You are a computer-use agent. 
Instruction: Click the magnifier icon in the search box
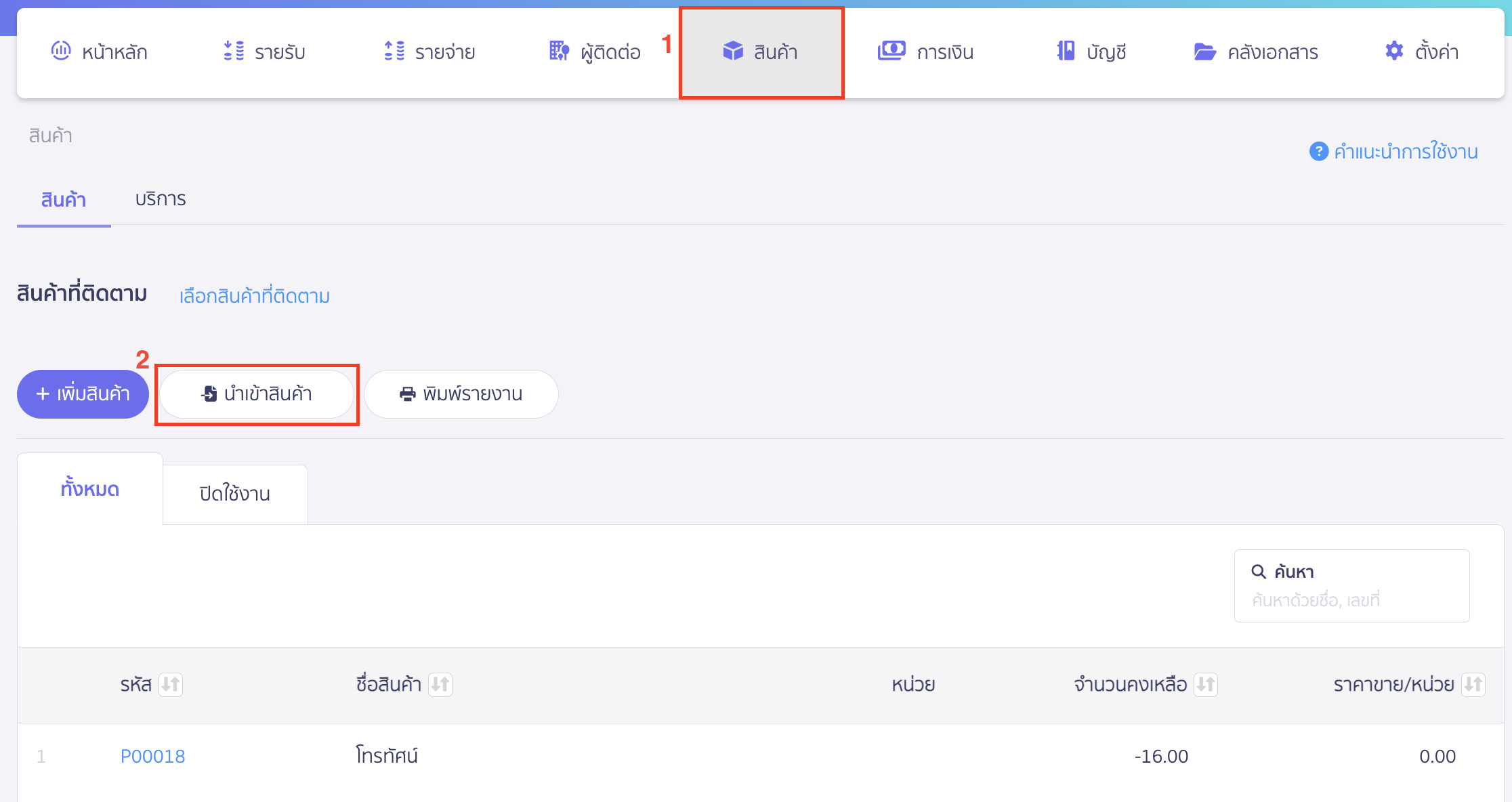(1259, 571)
